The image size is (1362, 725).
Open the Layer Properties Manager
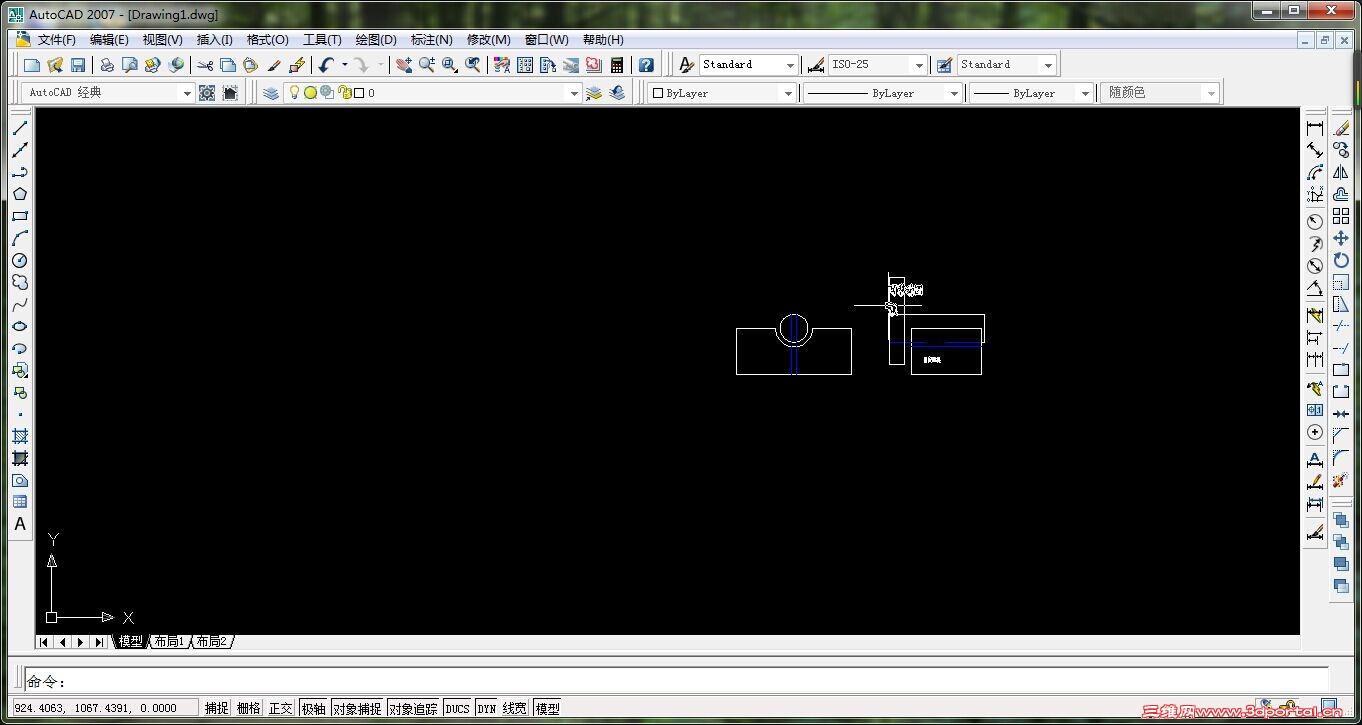pyautogui.click(x=271, y=93)
